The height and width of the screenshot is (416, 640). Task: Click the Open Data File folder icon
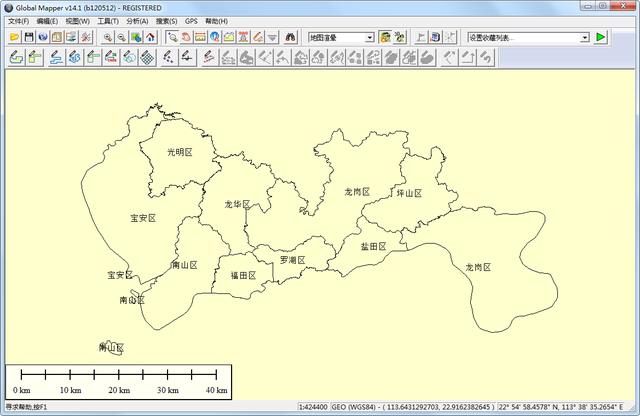pos(14,37)
